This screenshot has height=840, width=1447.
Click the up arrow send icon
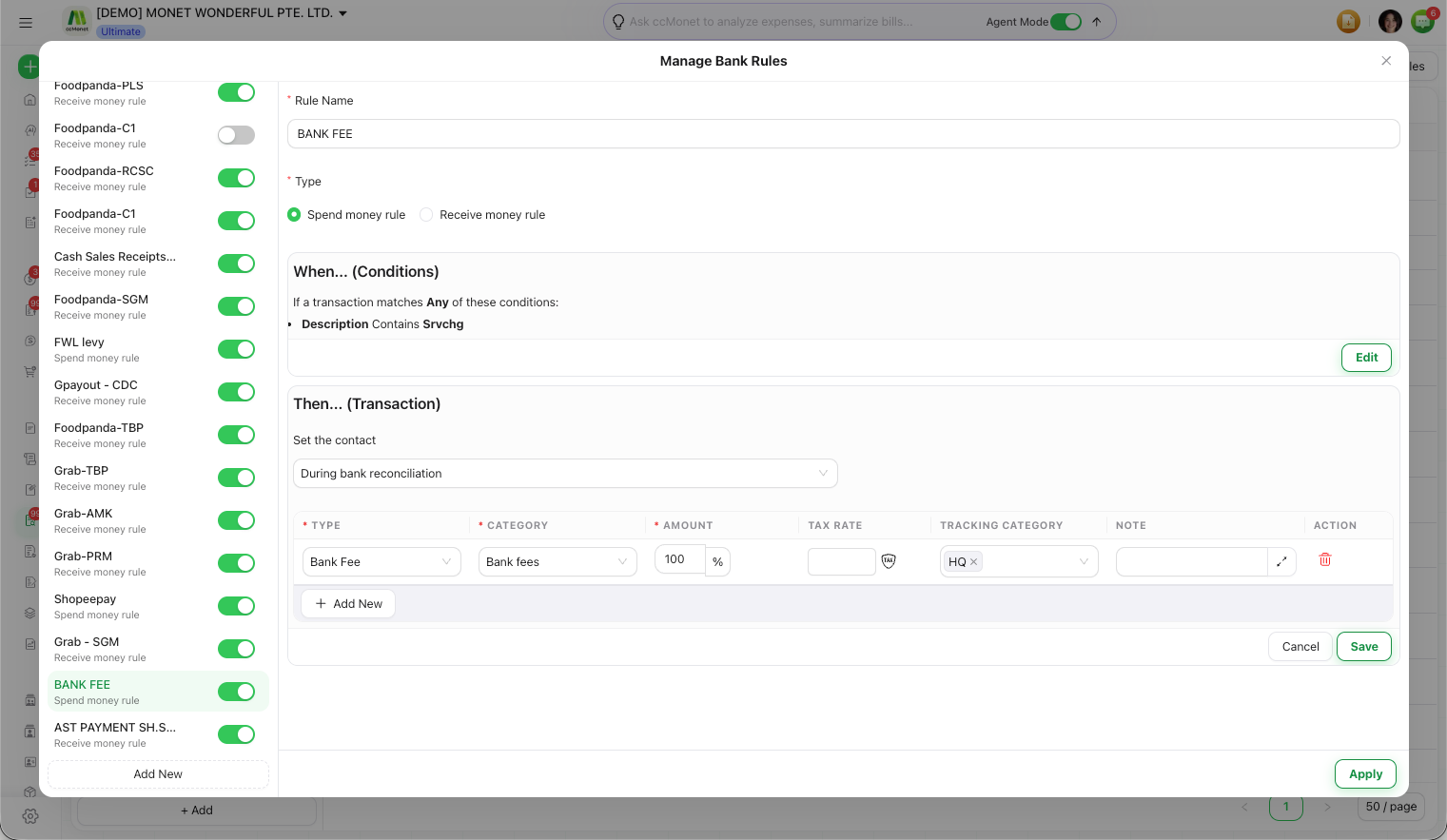(1097, 22)
